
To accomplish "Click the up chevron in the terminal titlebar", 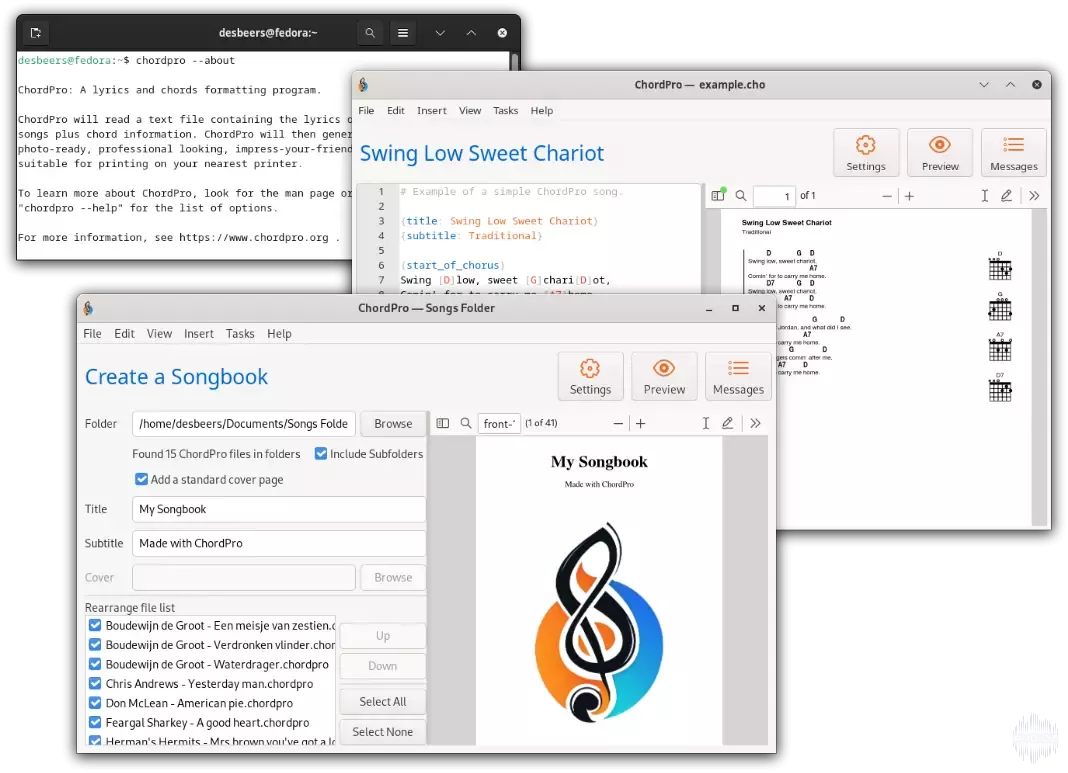I will pyautogui.click(x=471, y=33).
